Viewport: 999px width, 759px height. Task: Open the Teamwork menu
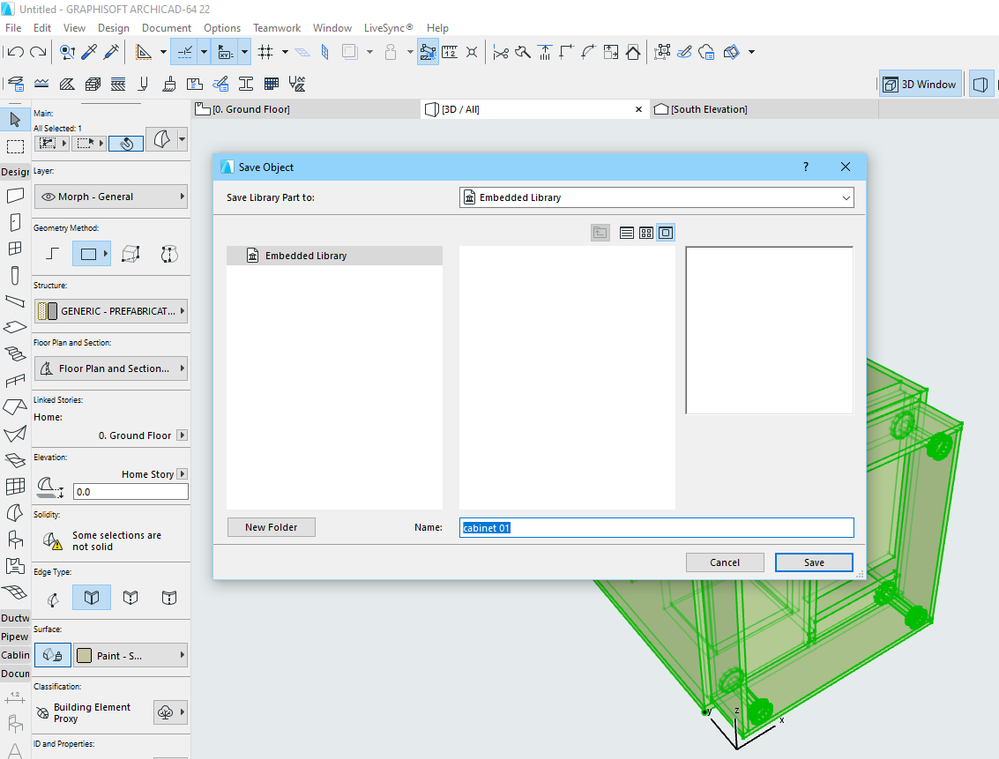pyautogui.click(x=276, y=28)
